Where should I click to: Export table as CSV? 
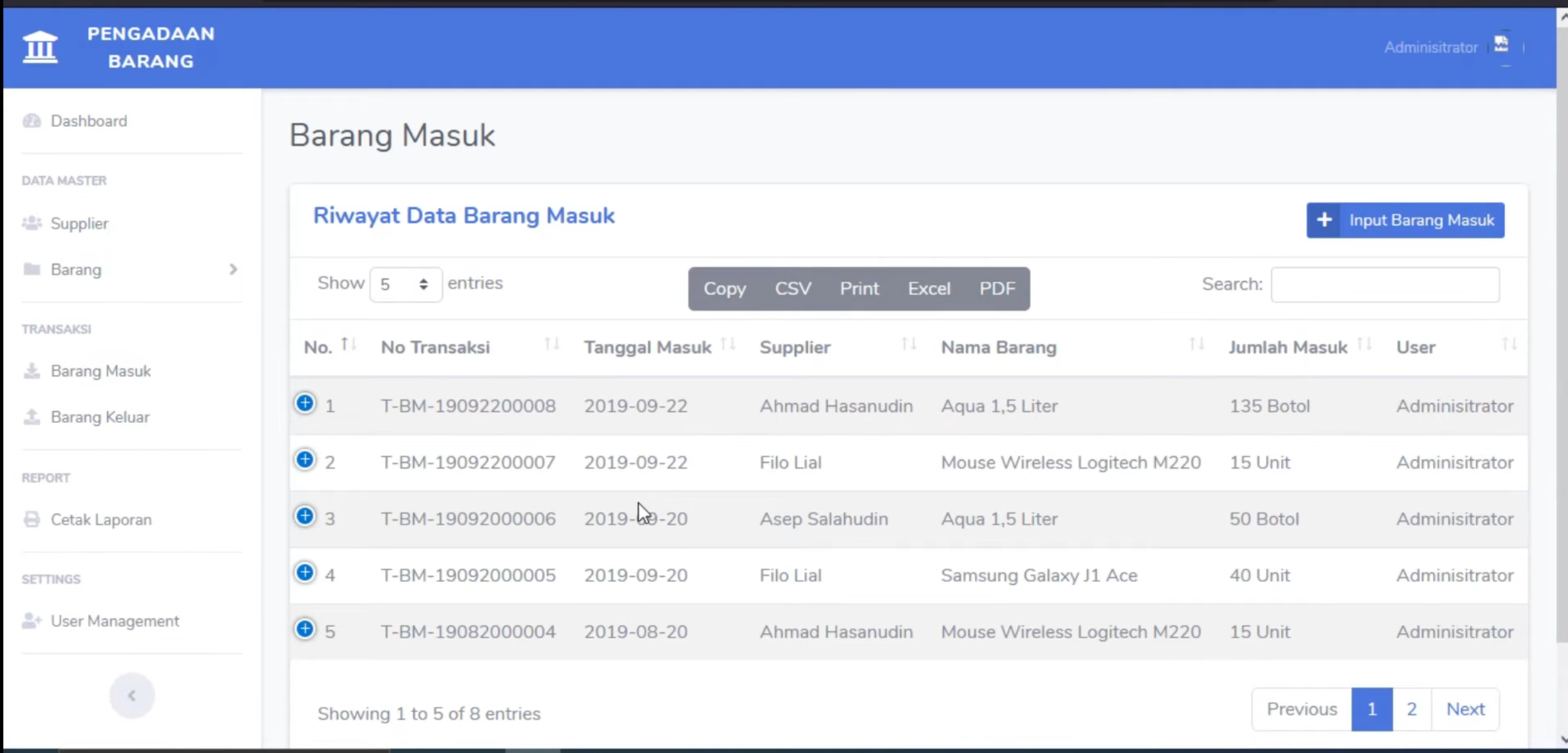click(793, 288)
